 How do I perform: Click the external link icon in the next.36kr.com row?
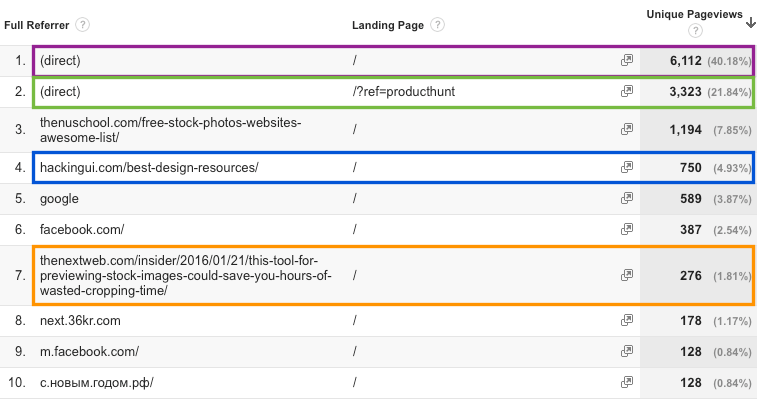point(627,320)
